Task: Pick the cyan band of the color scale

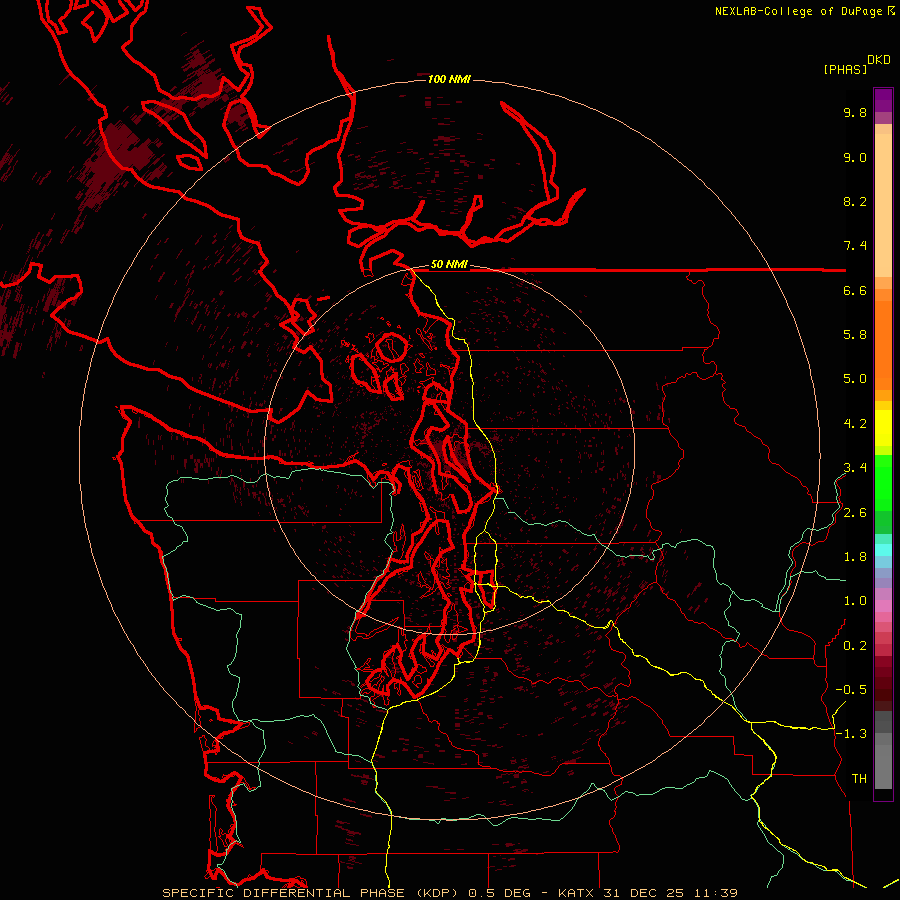Action: [x=883, y=550]
